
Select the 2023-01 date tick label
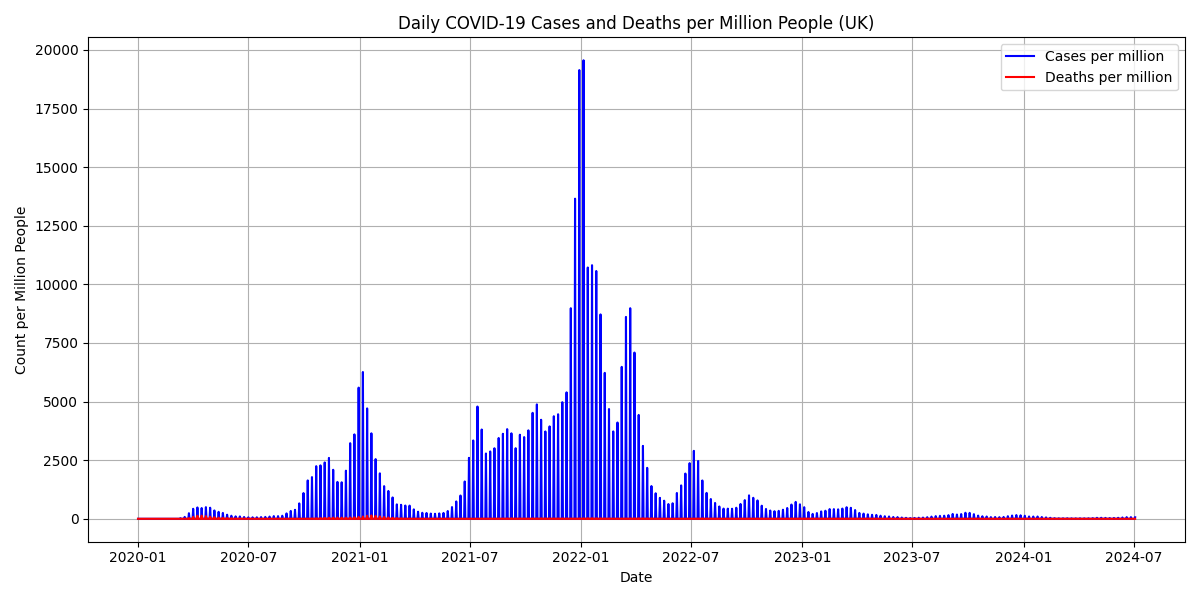[803, 557]
